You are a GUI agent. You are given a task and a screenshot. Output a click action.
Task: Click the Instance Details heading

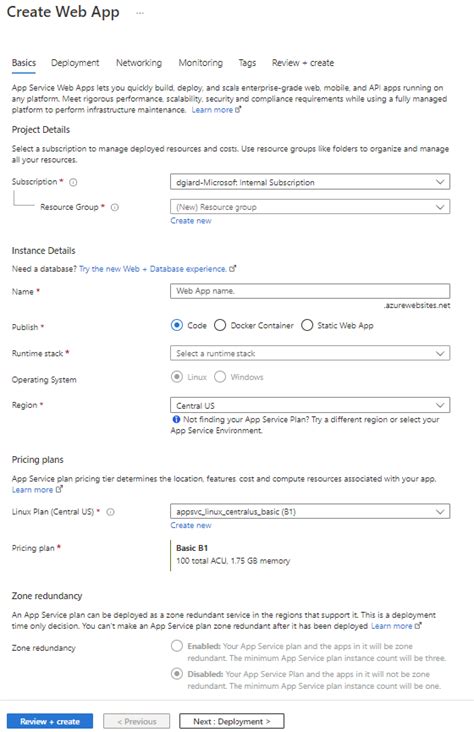(x=43, y=251)
